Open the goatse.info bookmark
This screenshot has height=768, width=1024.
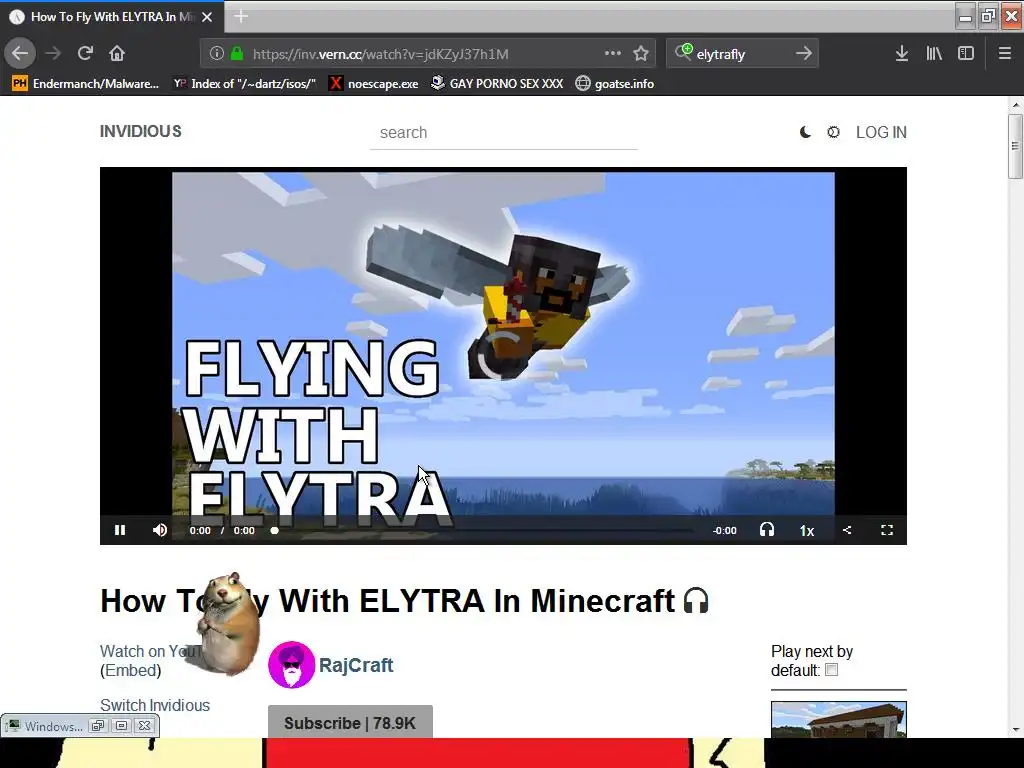point(615,84)
